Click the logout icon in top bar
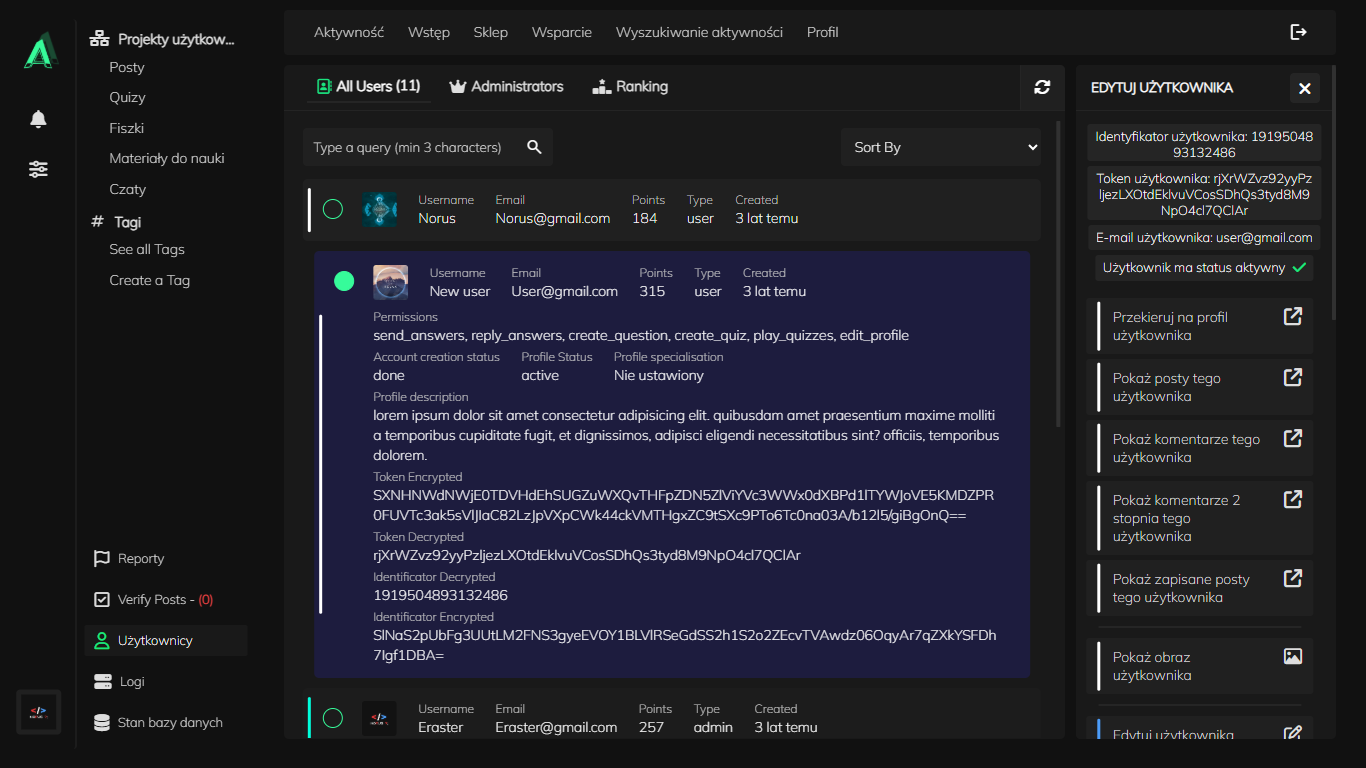Viewport: 1366px width, 768px height. [1298, 32]
